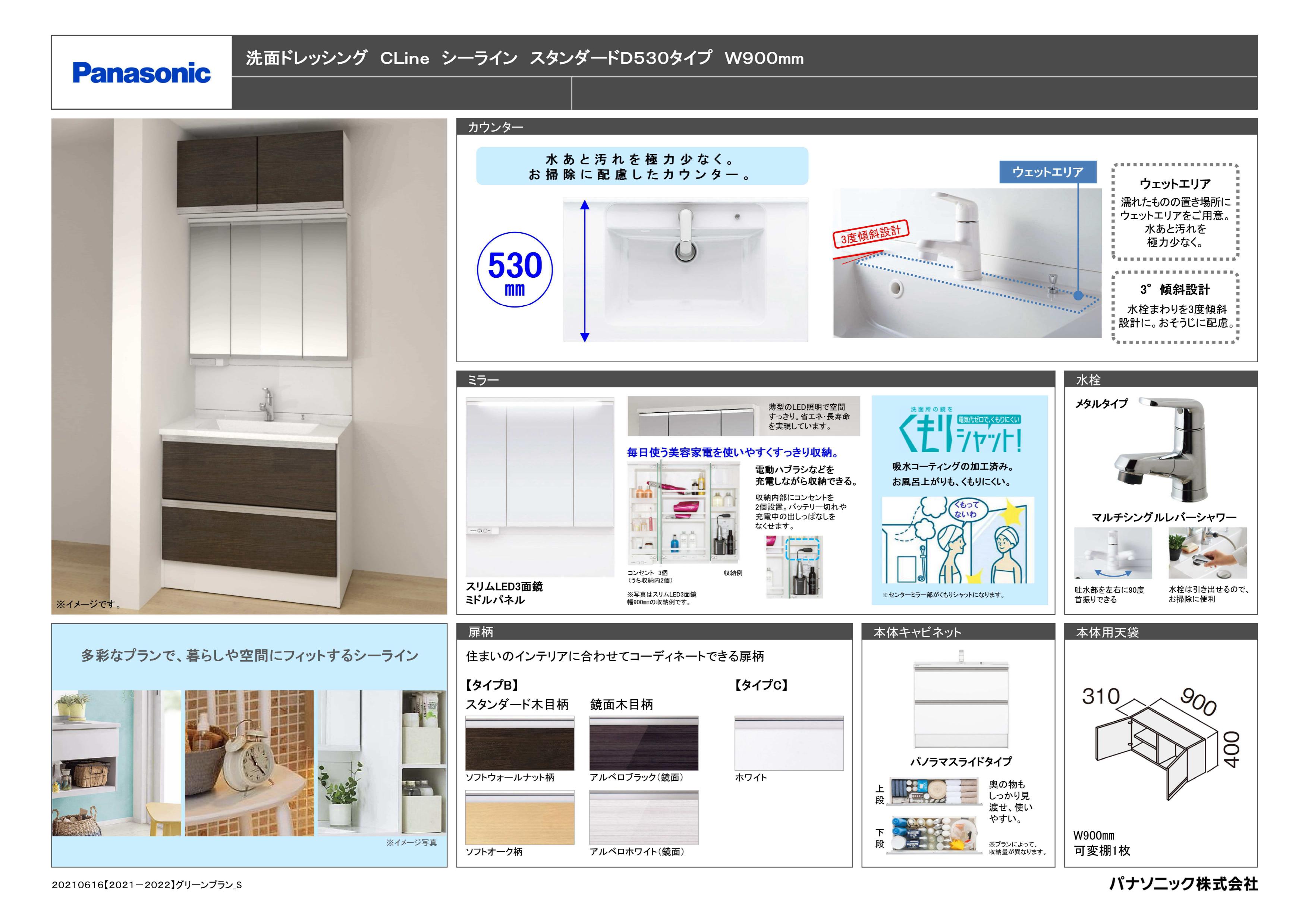Click the 上段 drawer contents photo

point(935,792)
